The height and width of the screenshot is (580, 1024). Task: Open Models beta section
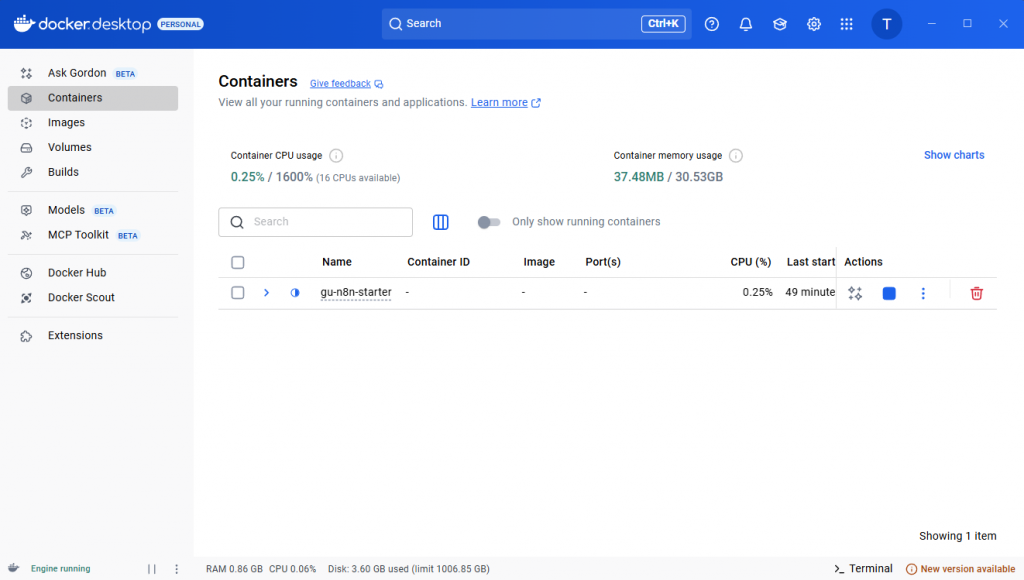(x=93, y=210)
